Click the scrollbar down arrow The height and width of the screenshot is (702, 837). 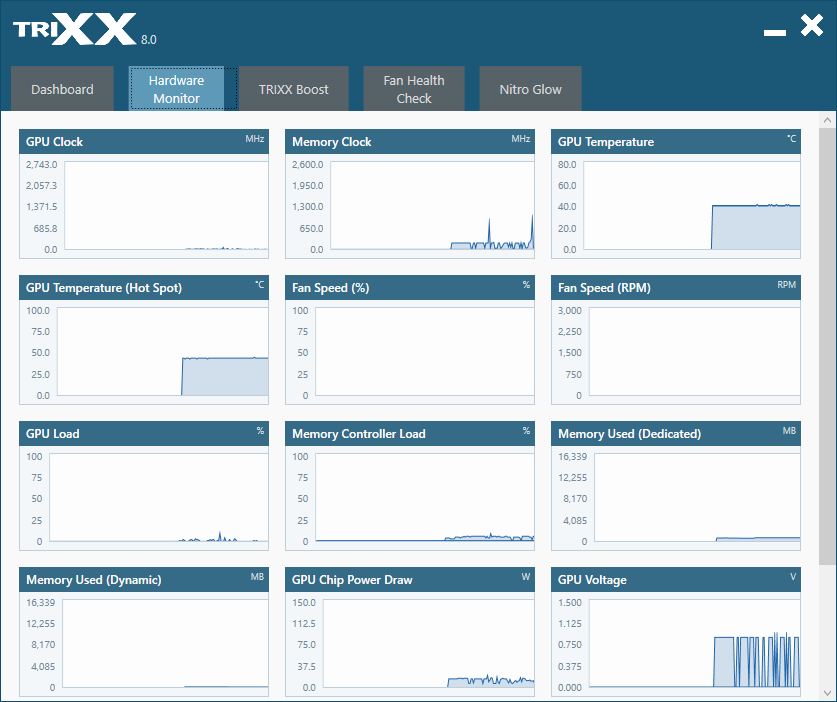pos(827,693)
